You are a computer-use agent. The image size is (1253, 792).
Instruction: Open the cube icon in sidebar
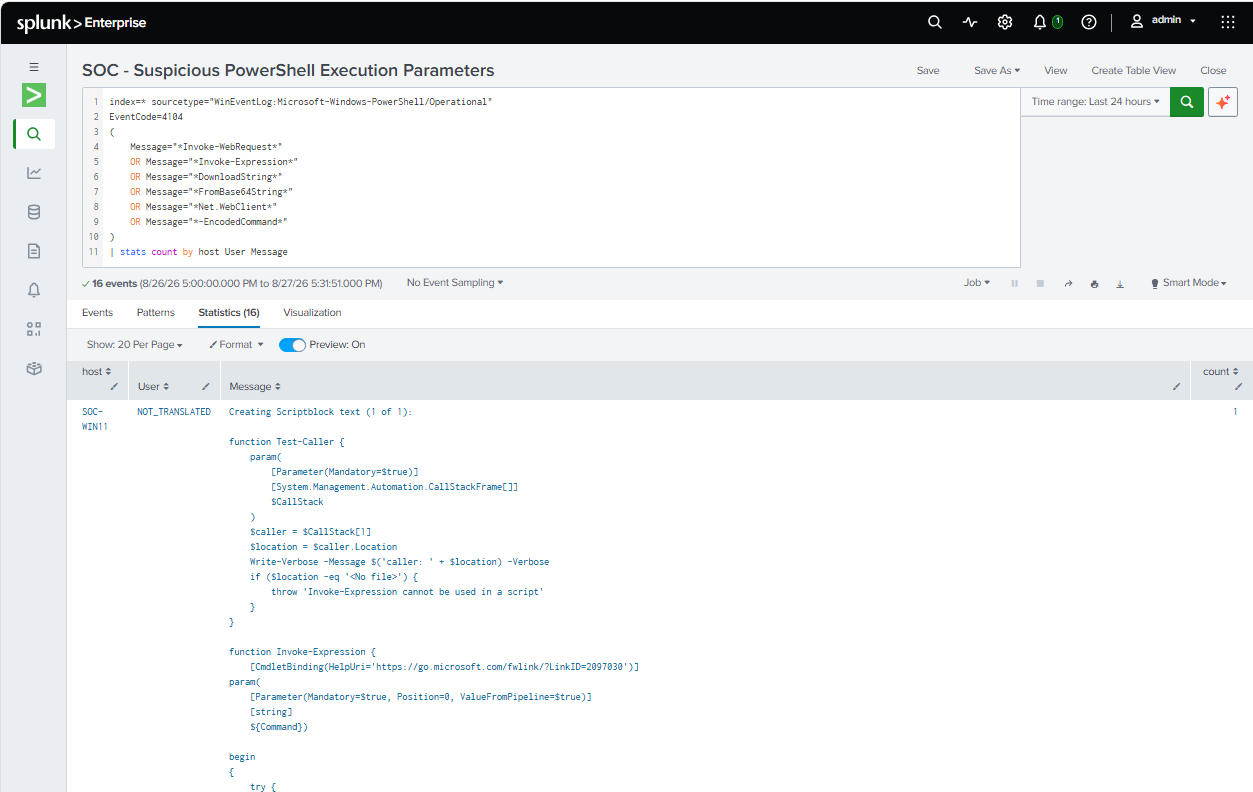34,368
